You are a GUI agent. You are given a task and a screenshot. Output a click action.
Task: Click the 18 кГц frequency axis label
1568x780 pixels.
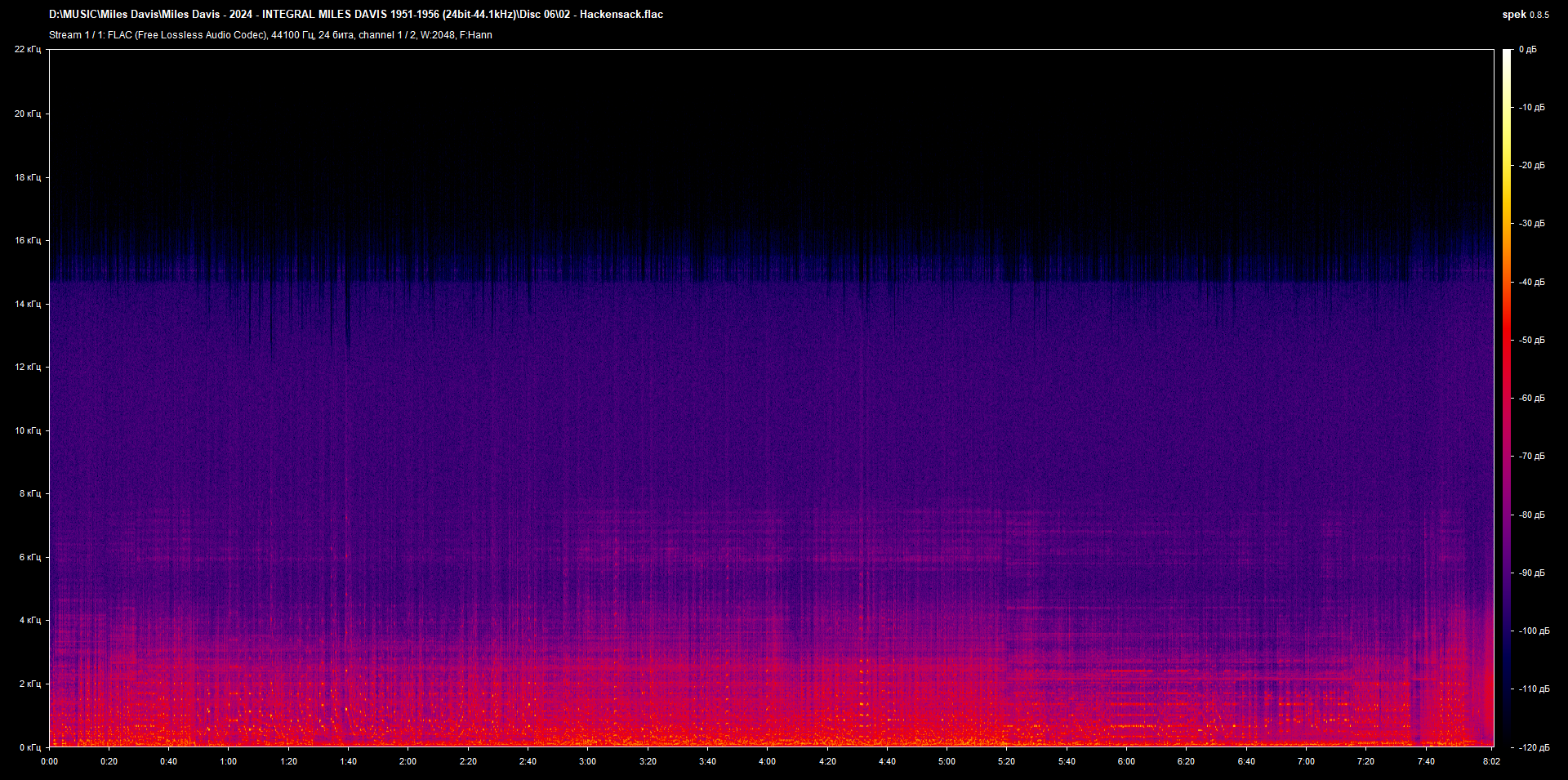pyautogui.click(x=27, y=177)
